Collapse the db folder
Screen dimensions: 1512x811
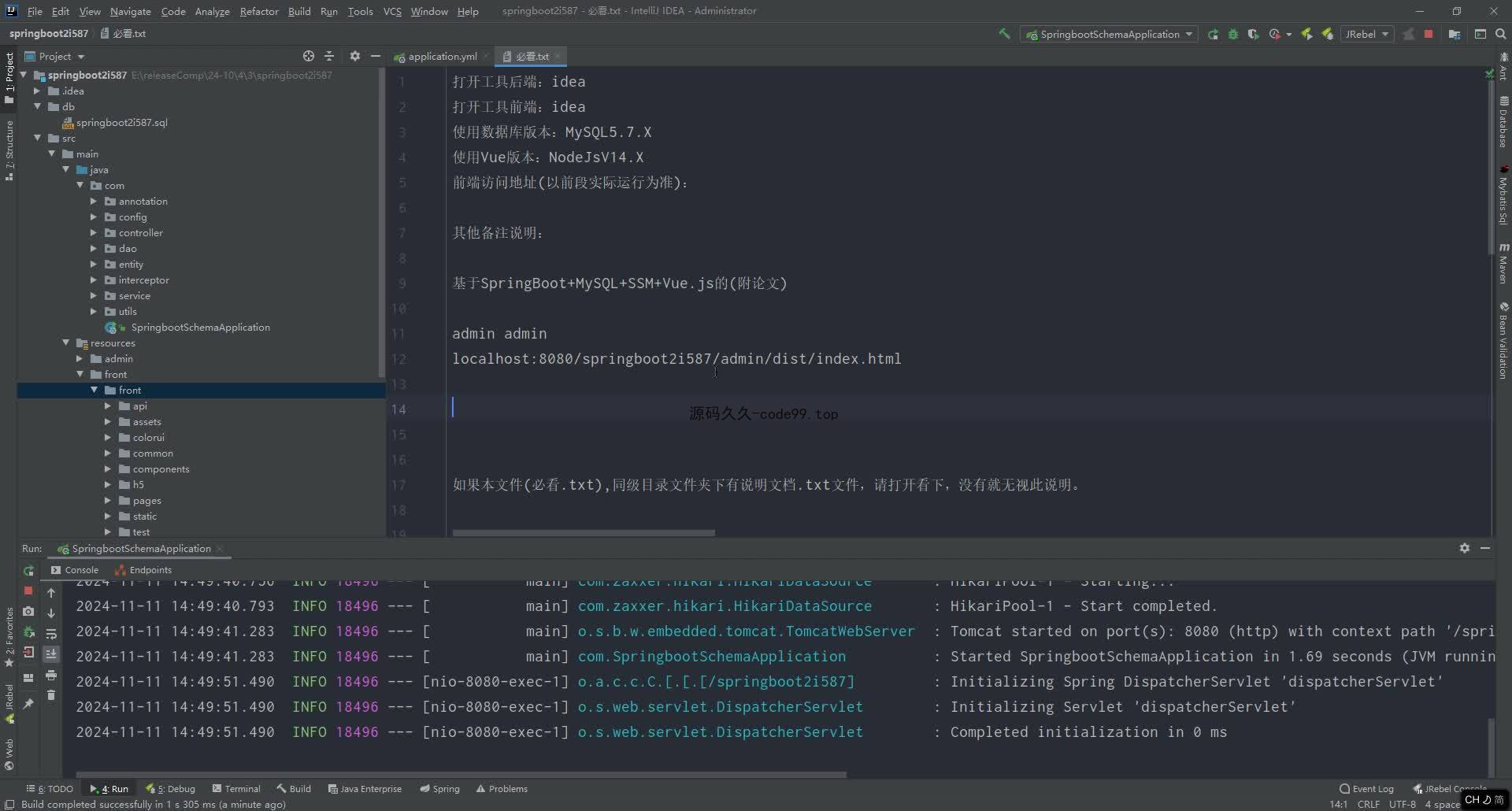point(37,106)
